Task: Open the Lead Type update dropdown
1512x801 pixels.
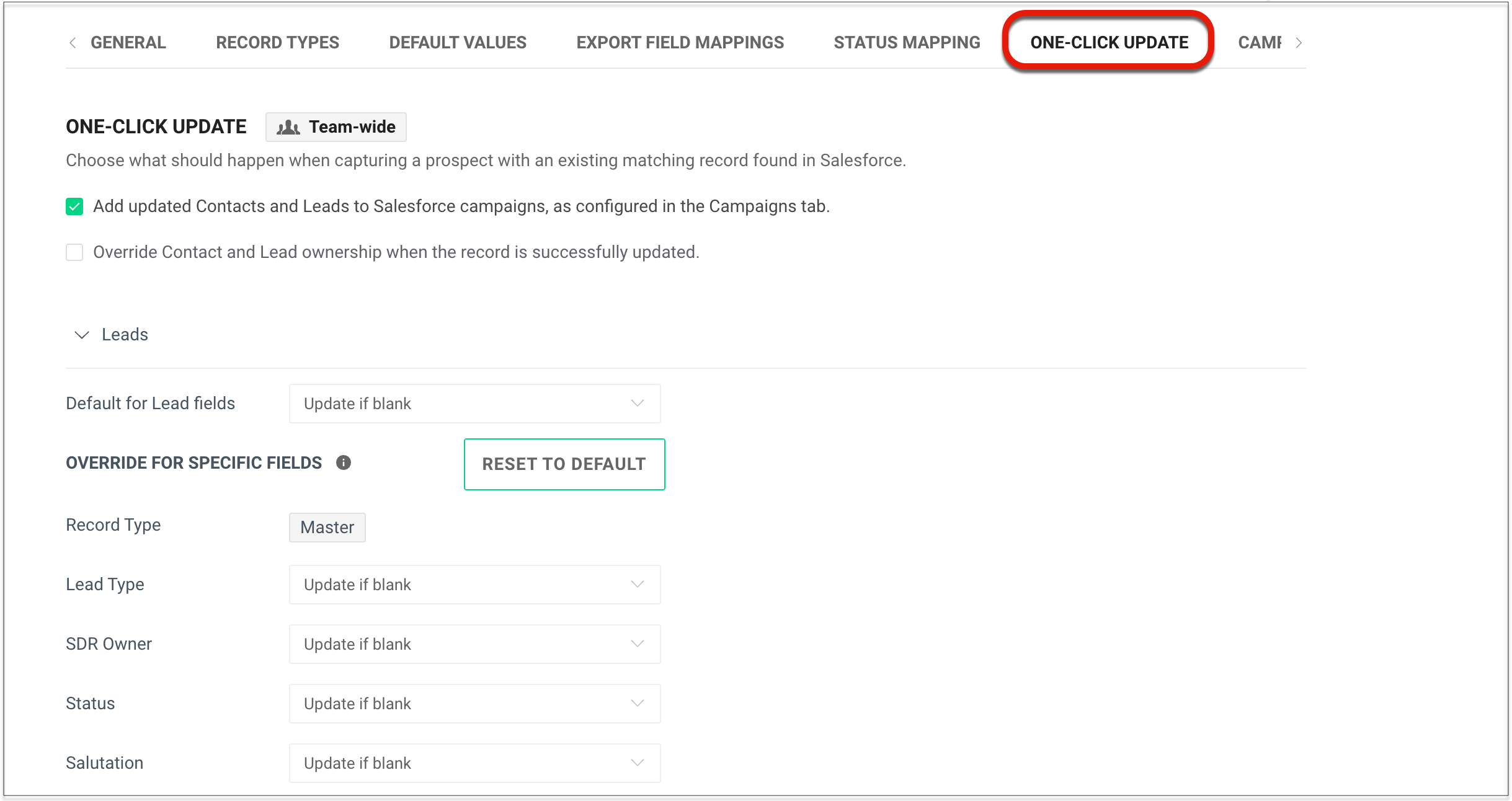Action: 474,585
